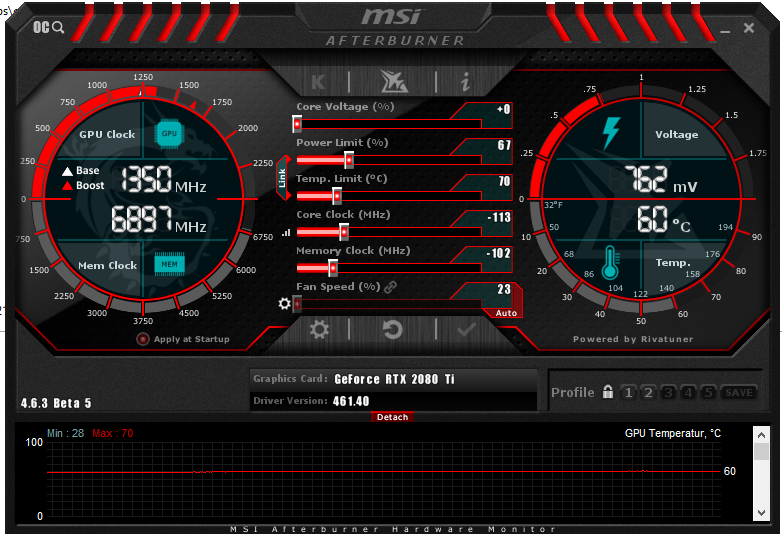Screen dimensions: 782x539
Task: Click the lightning bolt voltage icon
Action: 611,133
